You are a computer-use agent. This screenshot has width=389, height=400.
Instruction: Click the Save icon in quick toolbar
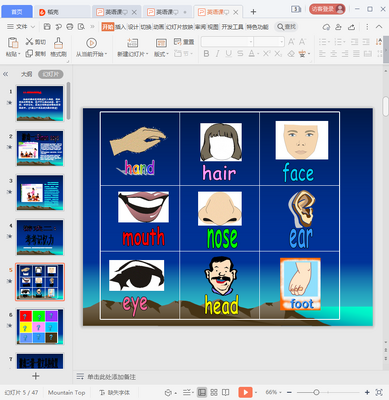(47, 27)
